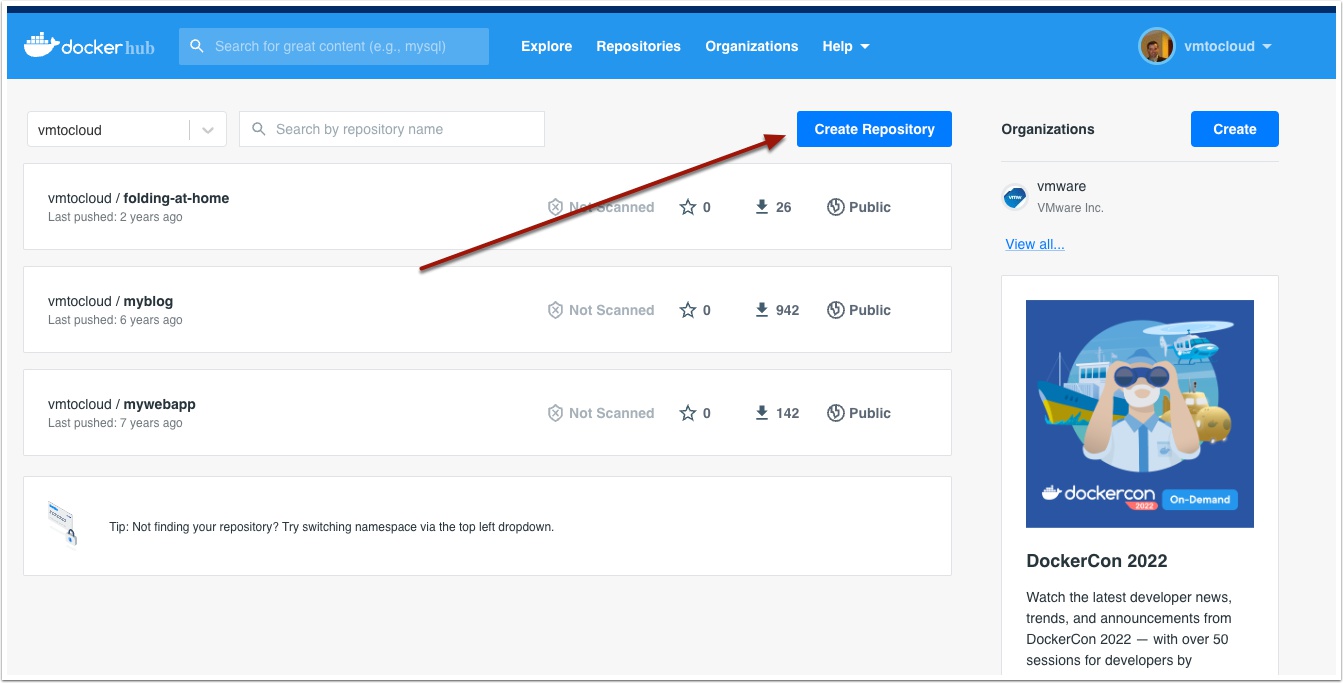
Task: Click "Last pushed: 7 years ago" text
Action: pos(115,423)
